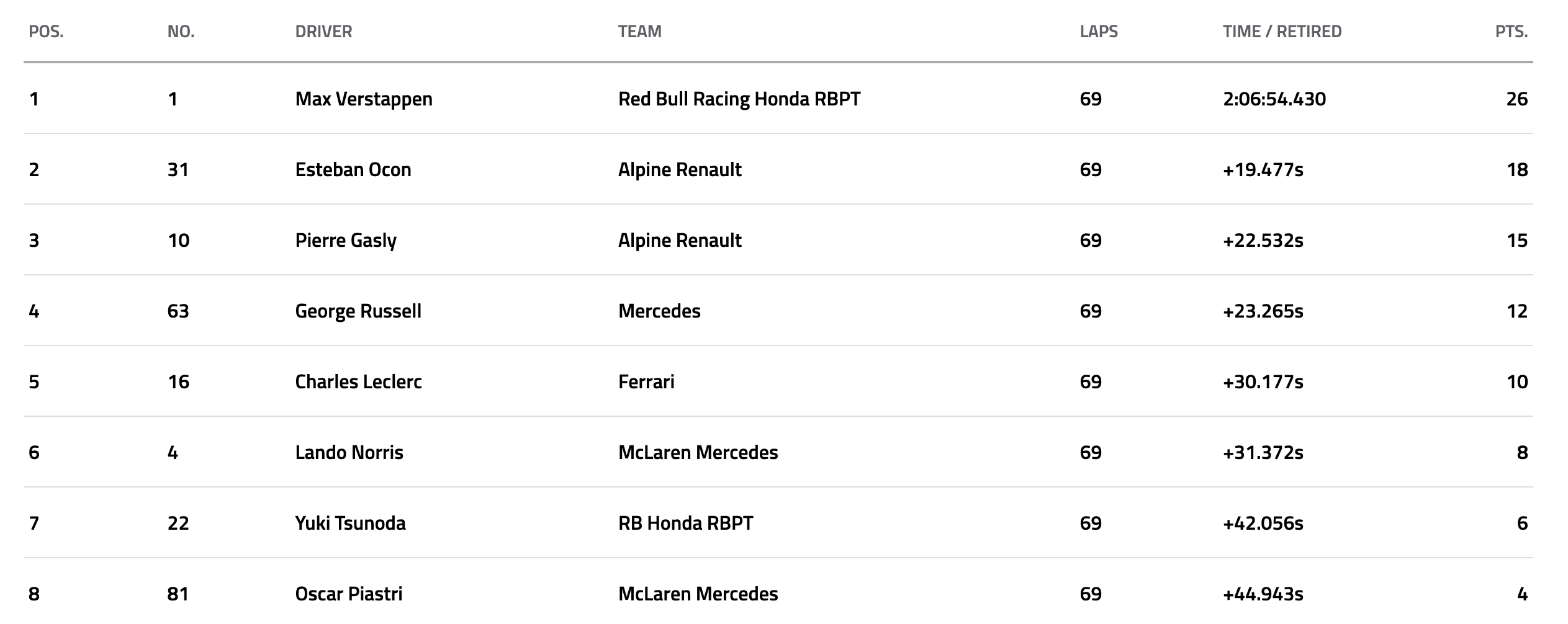Click the POS. column header
Image resolution: width=1568 pixels, height=624 pixels.
46,32
